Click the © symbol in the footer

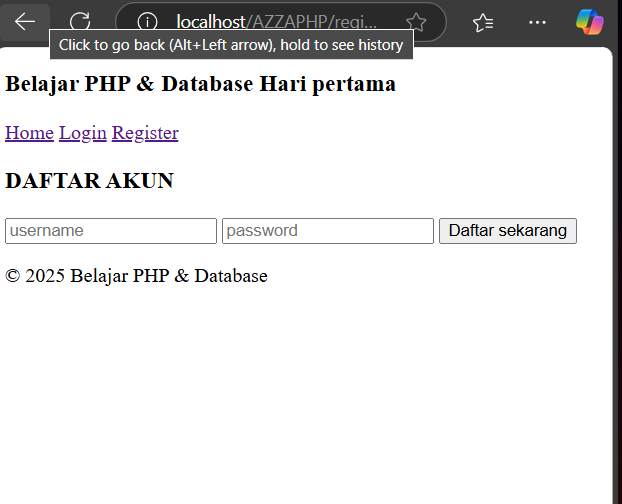click(x=13, y=276)
